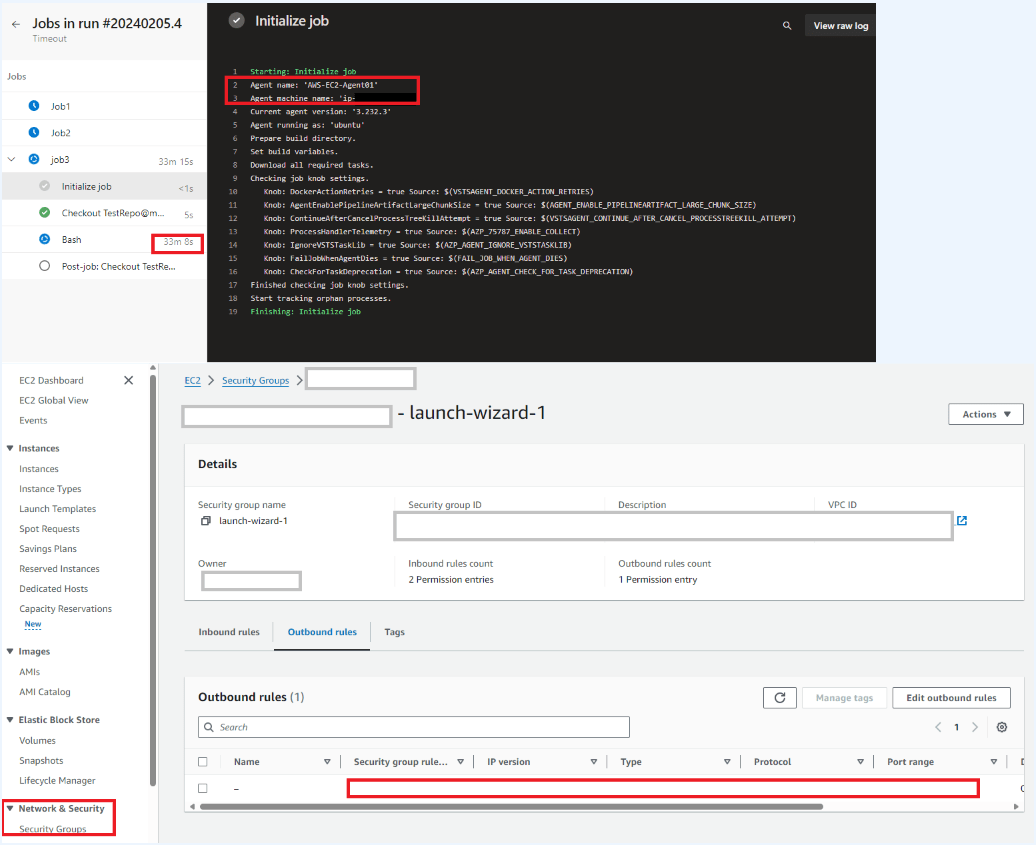The width and height of the screenshot is (1036, 845).
Task: Click the gray check icon beside Initialize job step
Action: [44, 186]
